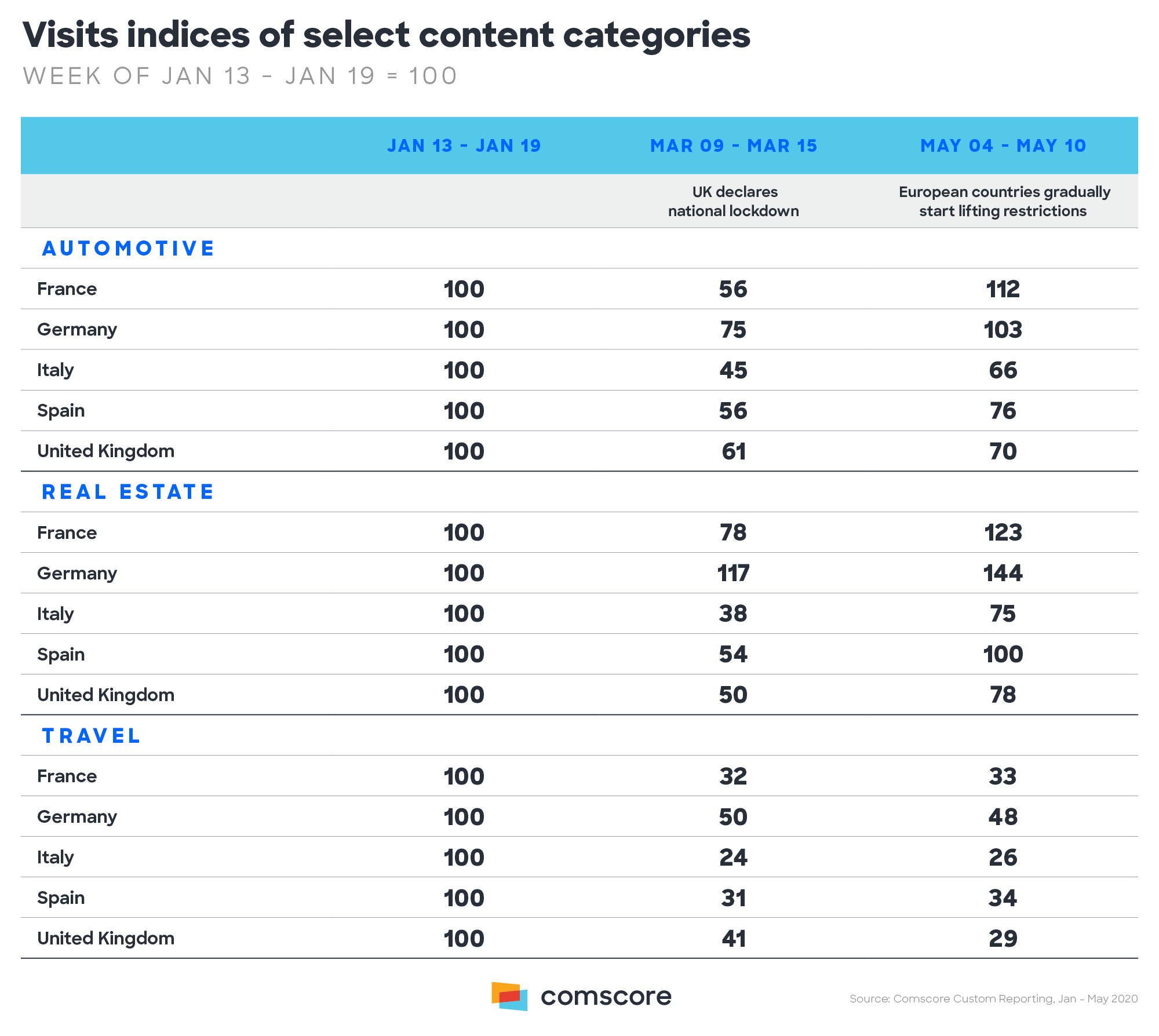Click the Real Estate Germany value 117

733,573
